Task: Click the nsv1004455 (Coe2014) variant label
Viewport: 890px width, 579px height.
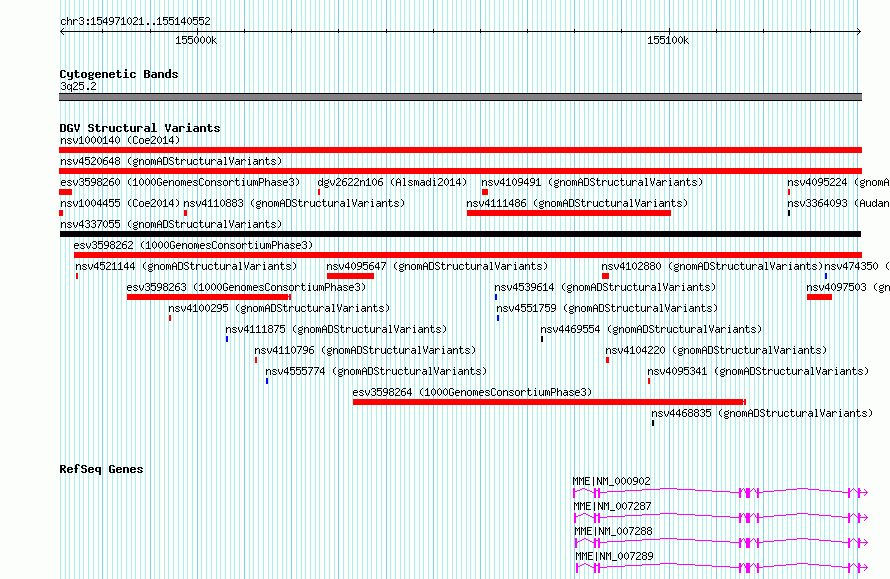Action: tap(120, 203)
